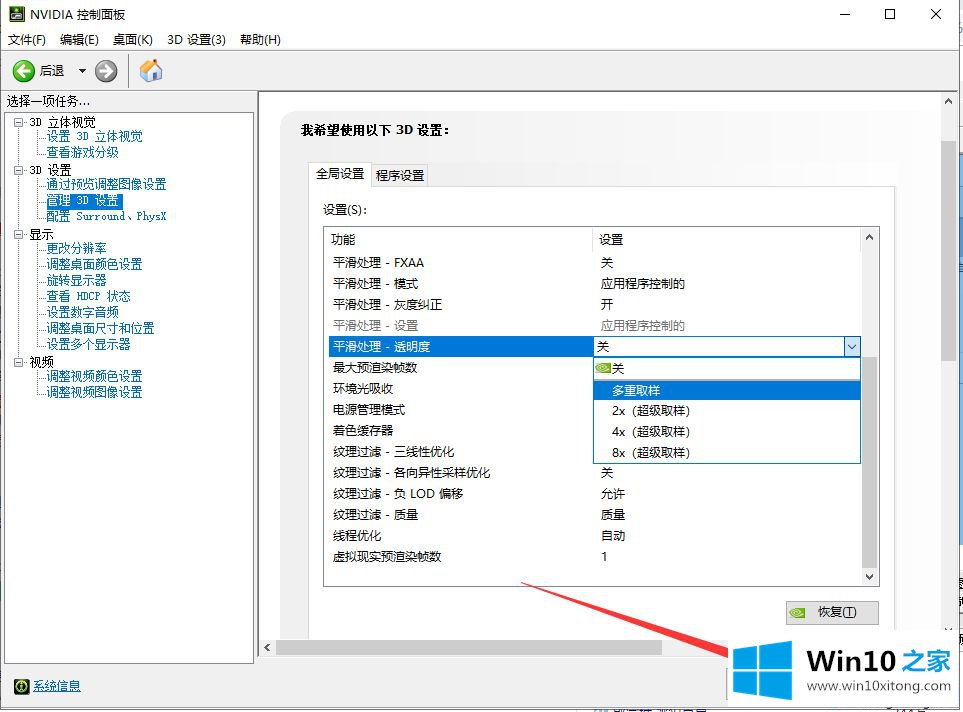Open 查看 HDCP 状态 task
Viewport: 963px width, 712px height.
point(88,296)
